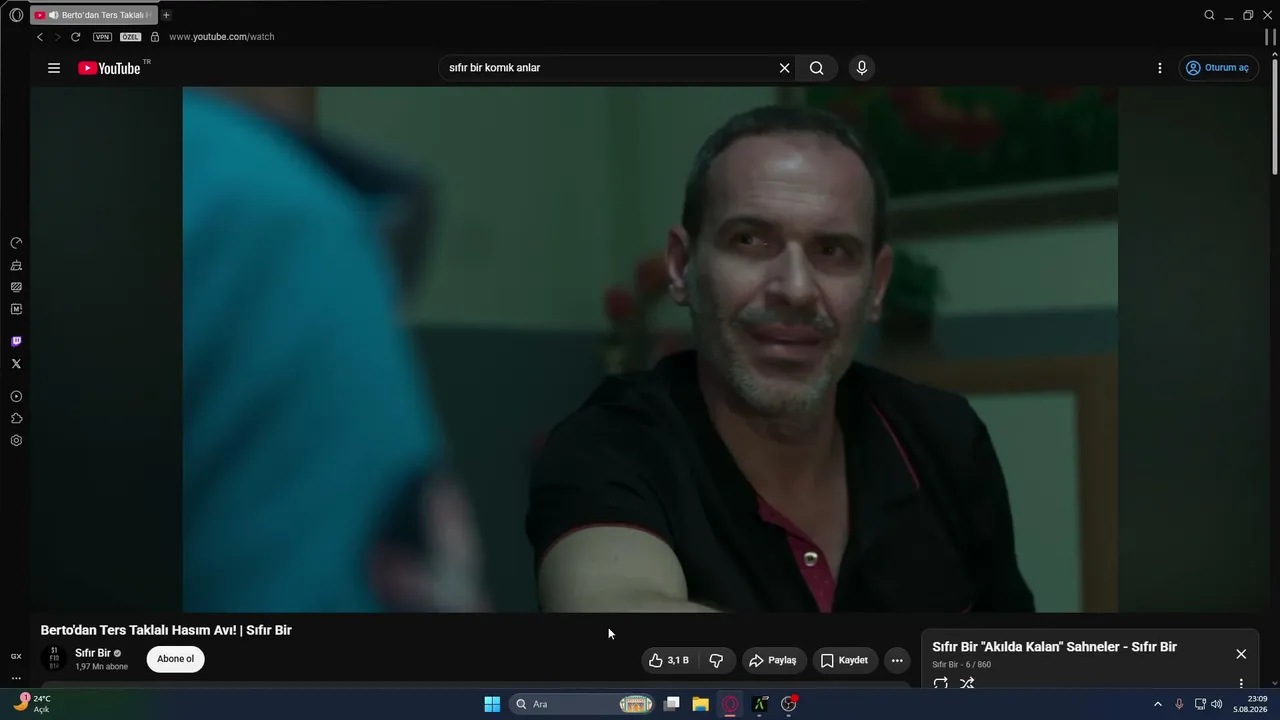Image resolution: width=1280 pixels, height=720 pixels.
Task: Open Task View on the taskbar
Action: 672,704
